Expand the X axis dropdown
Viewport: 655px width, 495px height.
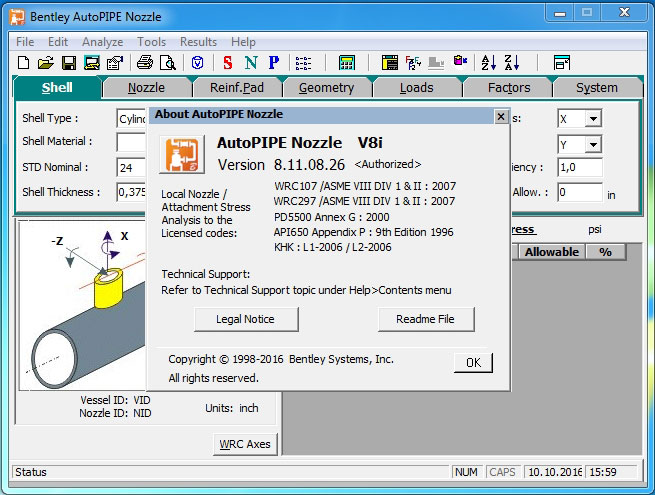pos(593,119)
